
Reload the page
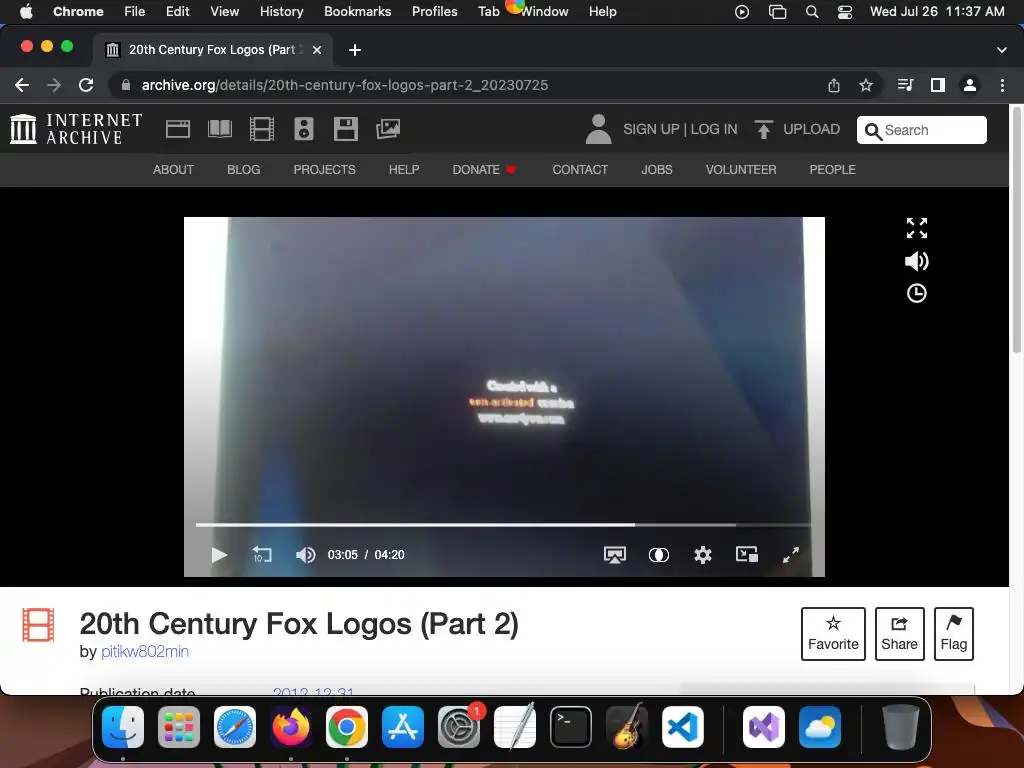[86, 85]
